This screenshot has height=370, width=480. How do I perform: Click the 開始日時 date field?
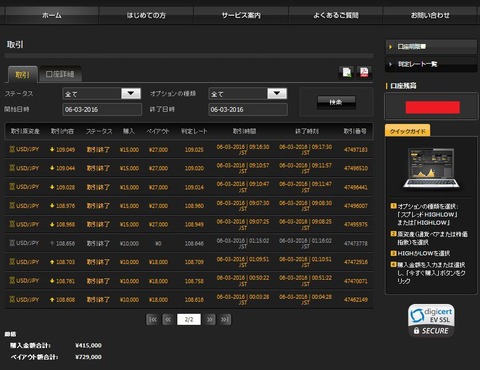pyautogui.click(x=102, y=109)
